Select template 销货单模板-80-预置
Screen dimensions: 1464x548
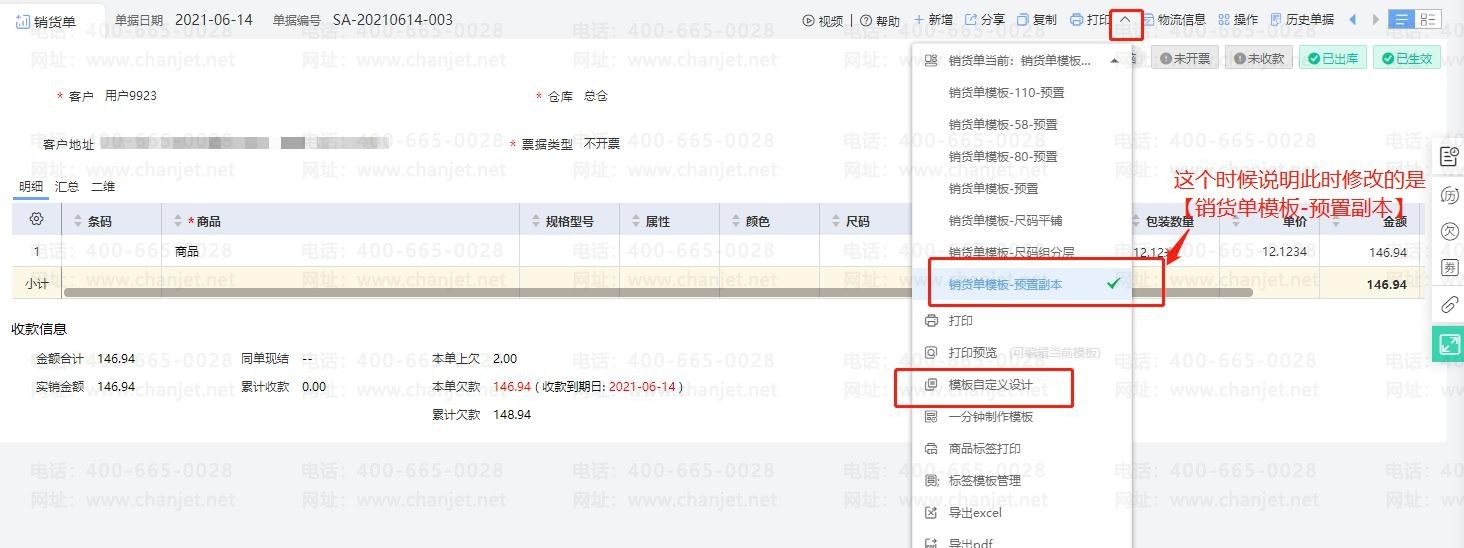pos(1003,157)
